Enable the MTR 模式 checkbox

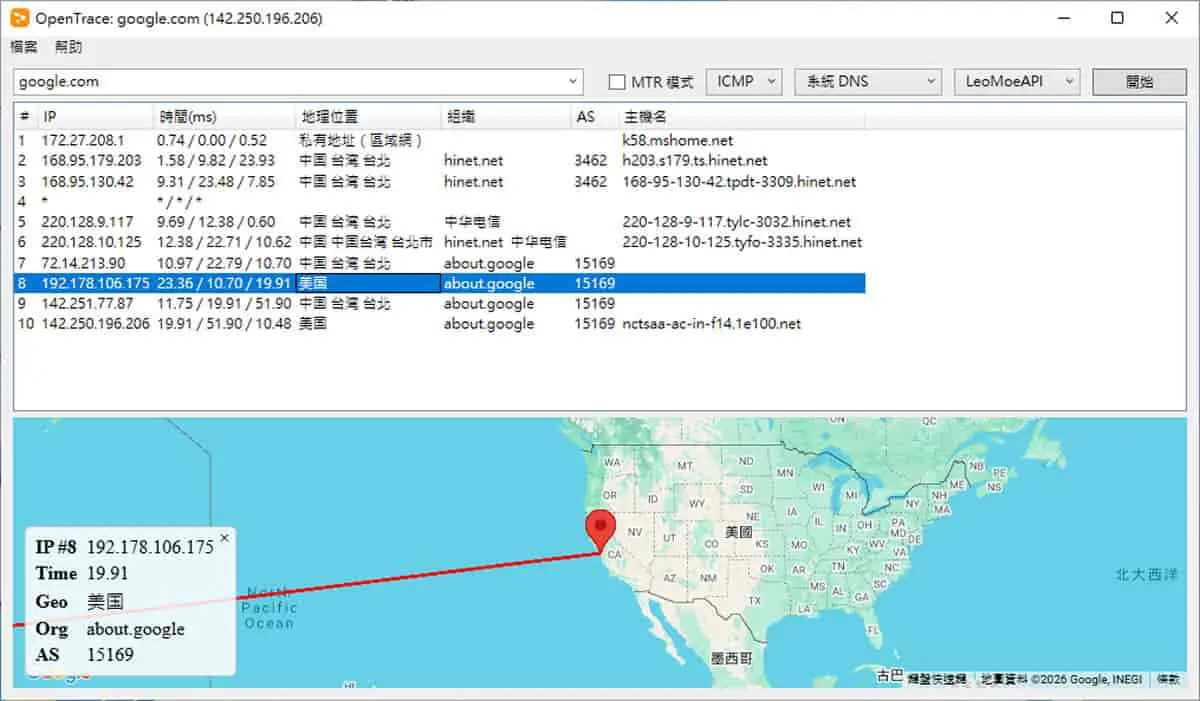pos(617,82)
